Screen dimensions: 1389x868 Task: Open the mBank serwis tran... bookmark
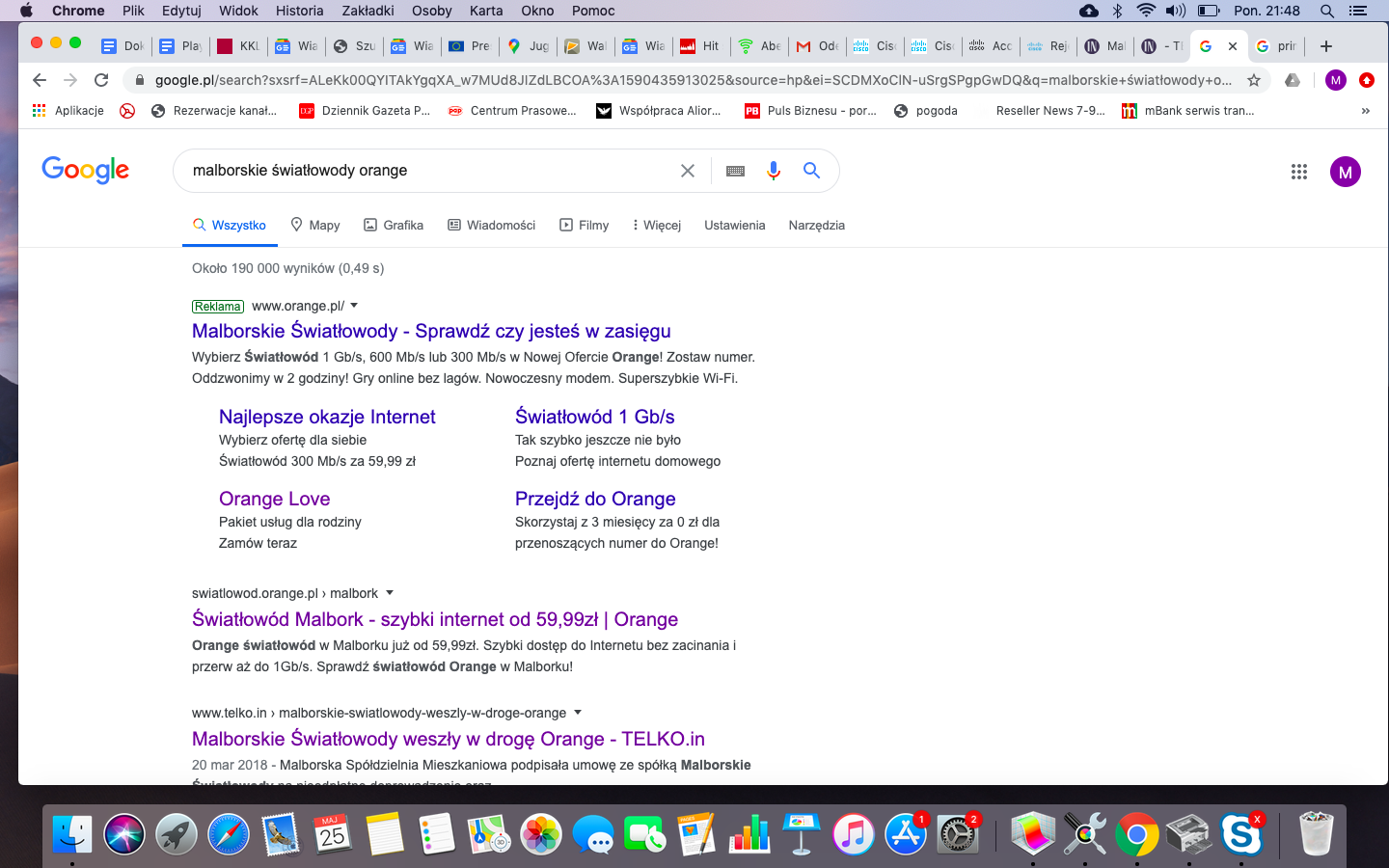coord(1188,111)
